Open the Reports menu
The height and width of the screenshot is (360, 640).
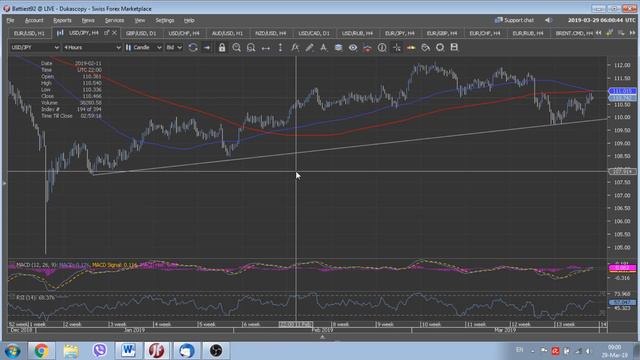[x=62, y=20]
